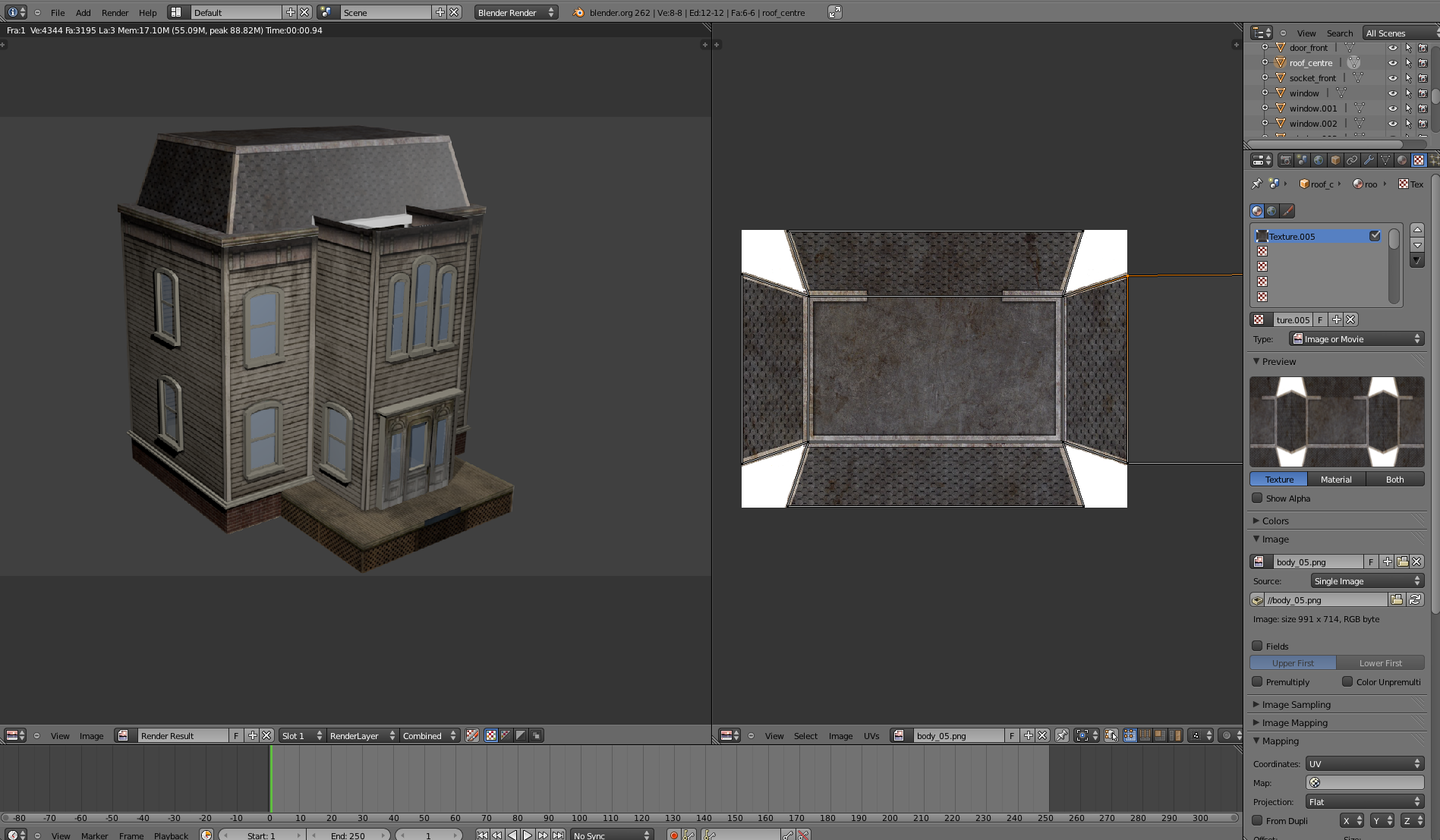Open the Coordinates dropdown set to UV
The height and width of the screenshot is (840, 1440).
1365,763
